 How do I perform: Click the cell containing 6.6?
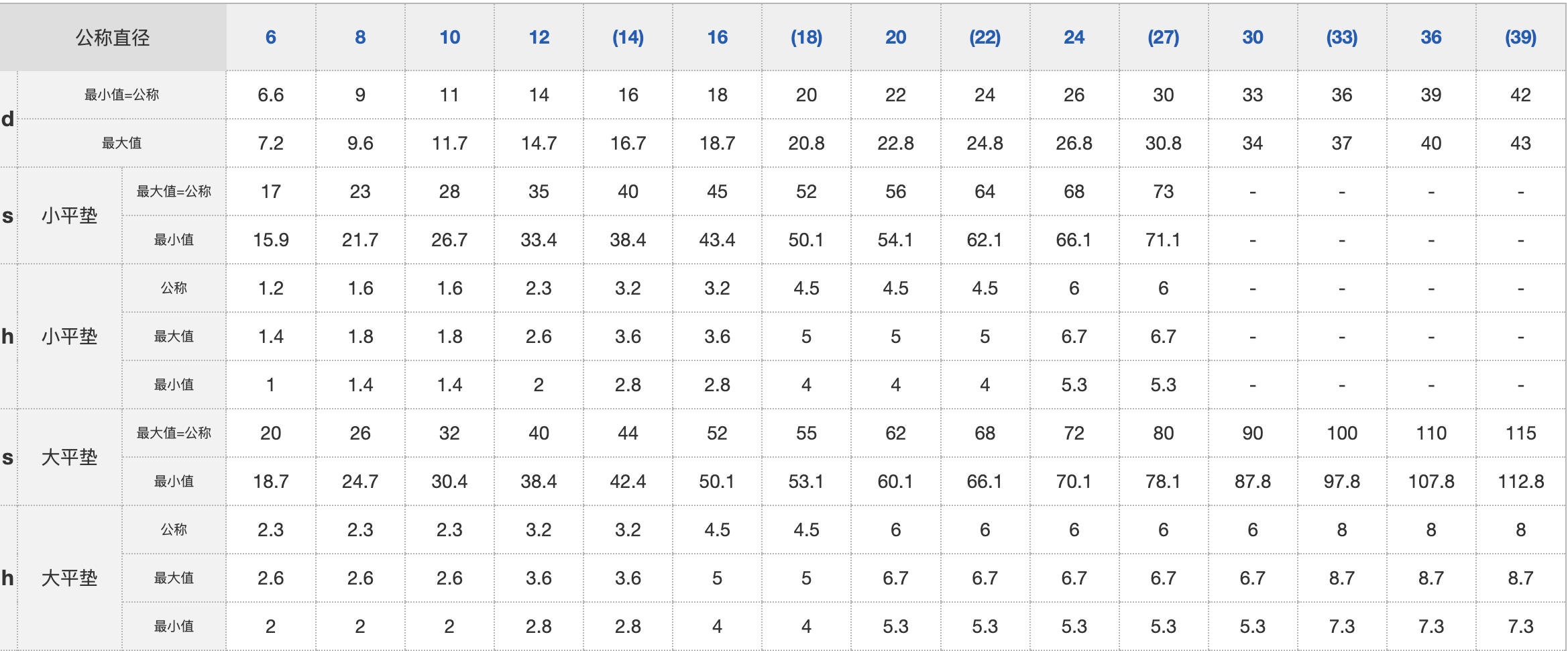(x=271, y=95)
